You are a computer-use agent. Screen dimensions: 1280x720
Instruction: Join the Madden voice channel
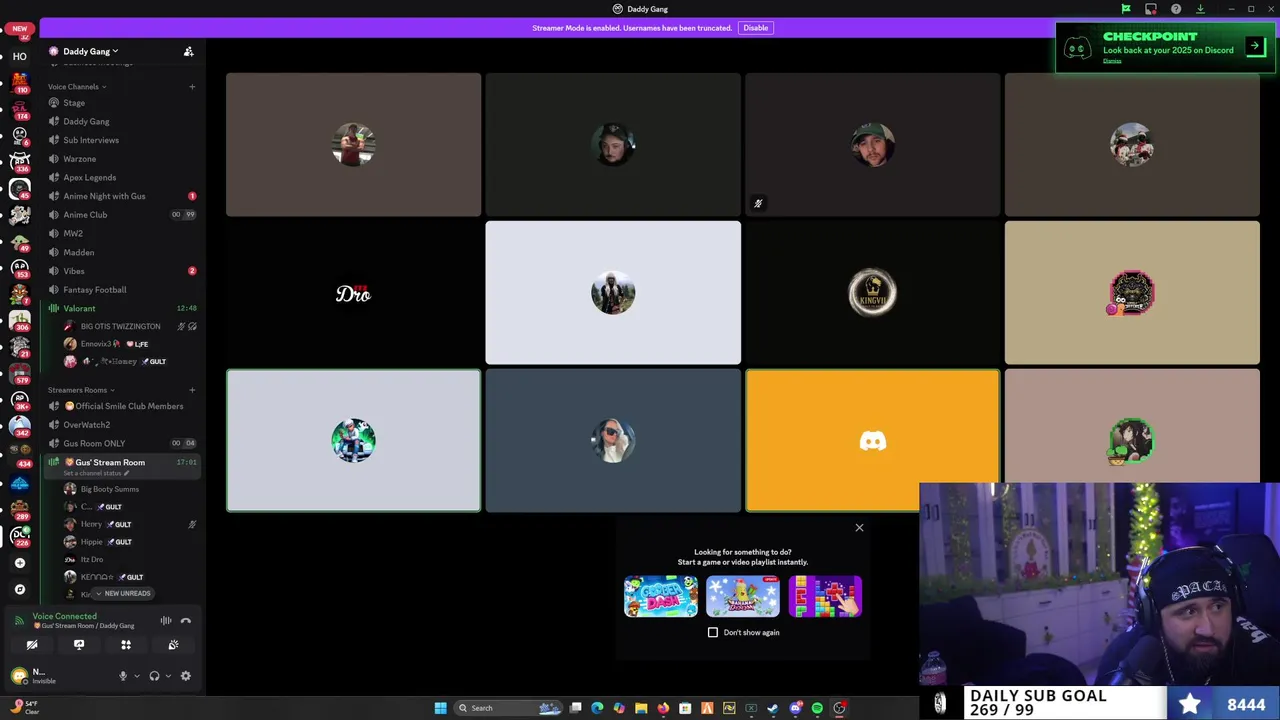click(122, 252)
